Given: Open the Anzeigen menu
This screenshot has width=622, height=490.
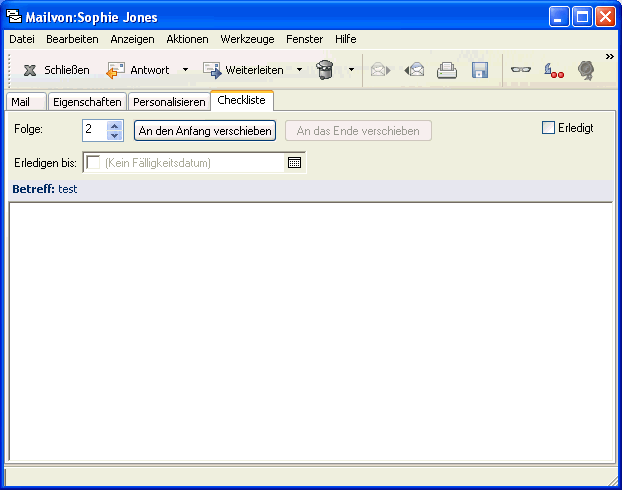Looking at the screenshot, I should (132, 39).
